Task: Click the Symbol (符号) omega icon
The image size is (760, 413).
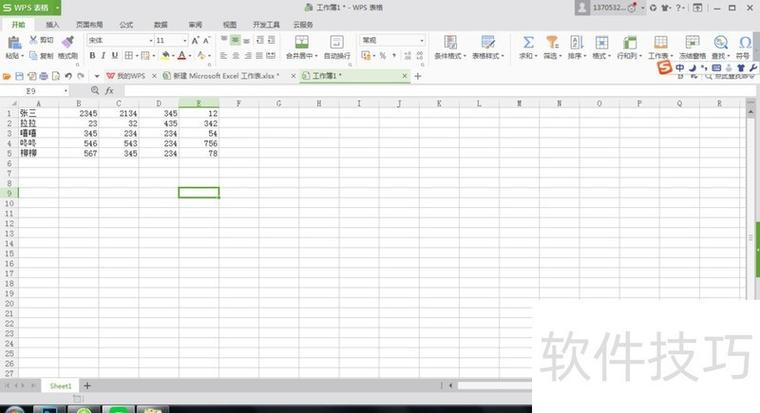Action: [x=745, y=42]
